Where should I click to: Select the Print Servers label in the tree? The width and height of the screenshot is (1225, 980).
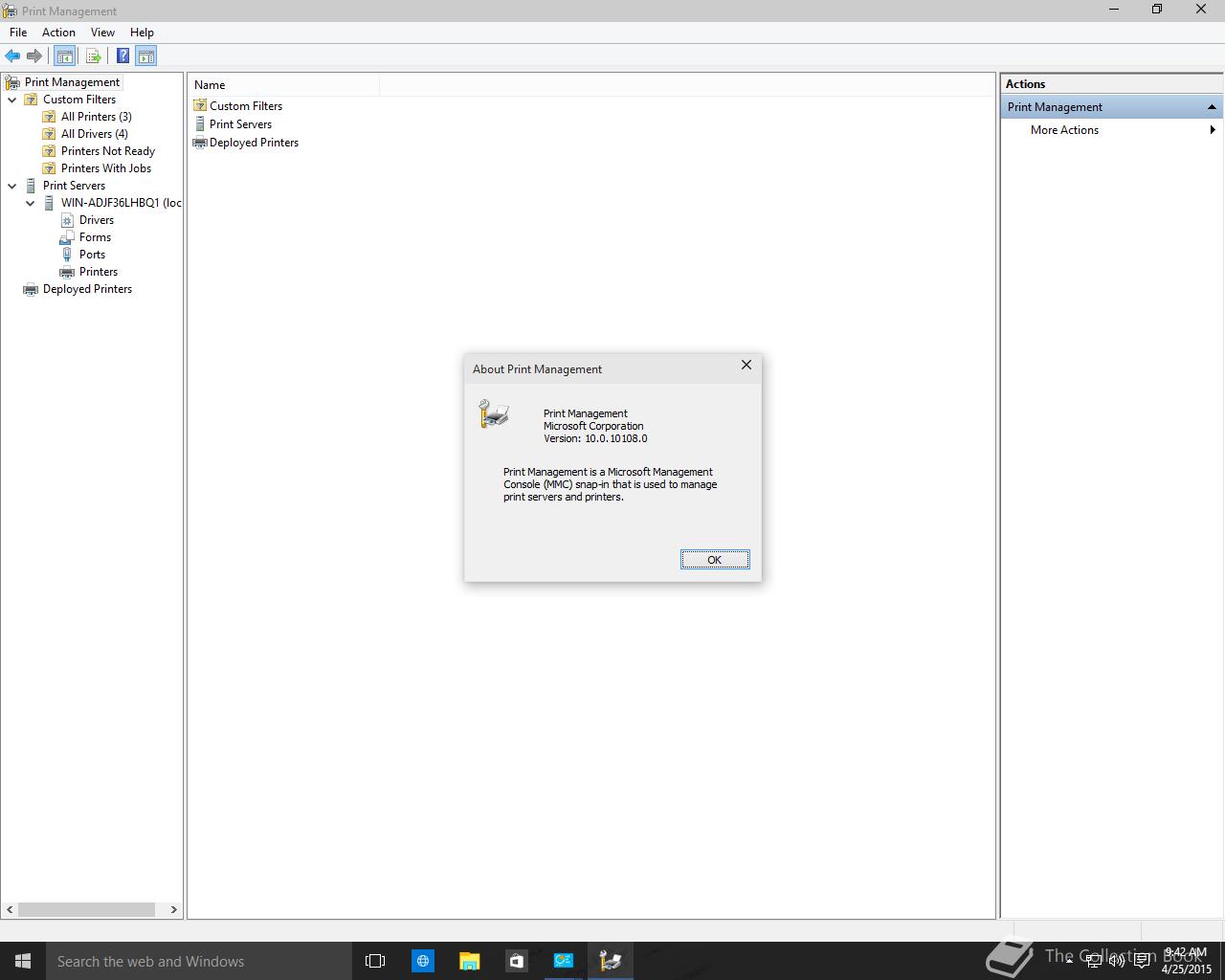point(74,186)
